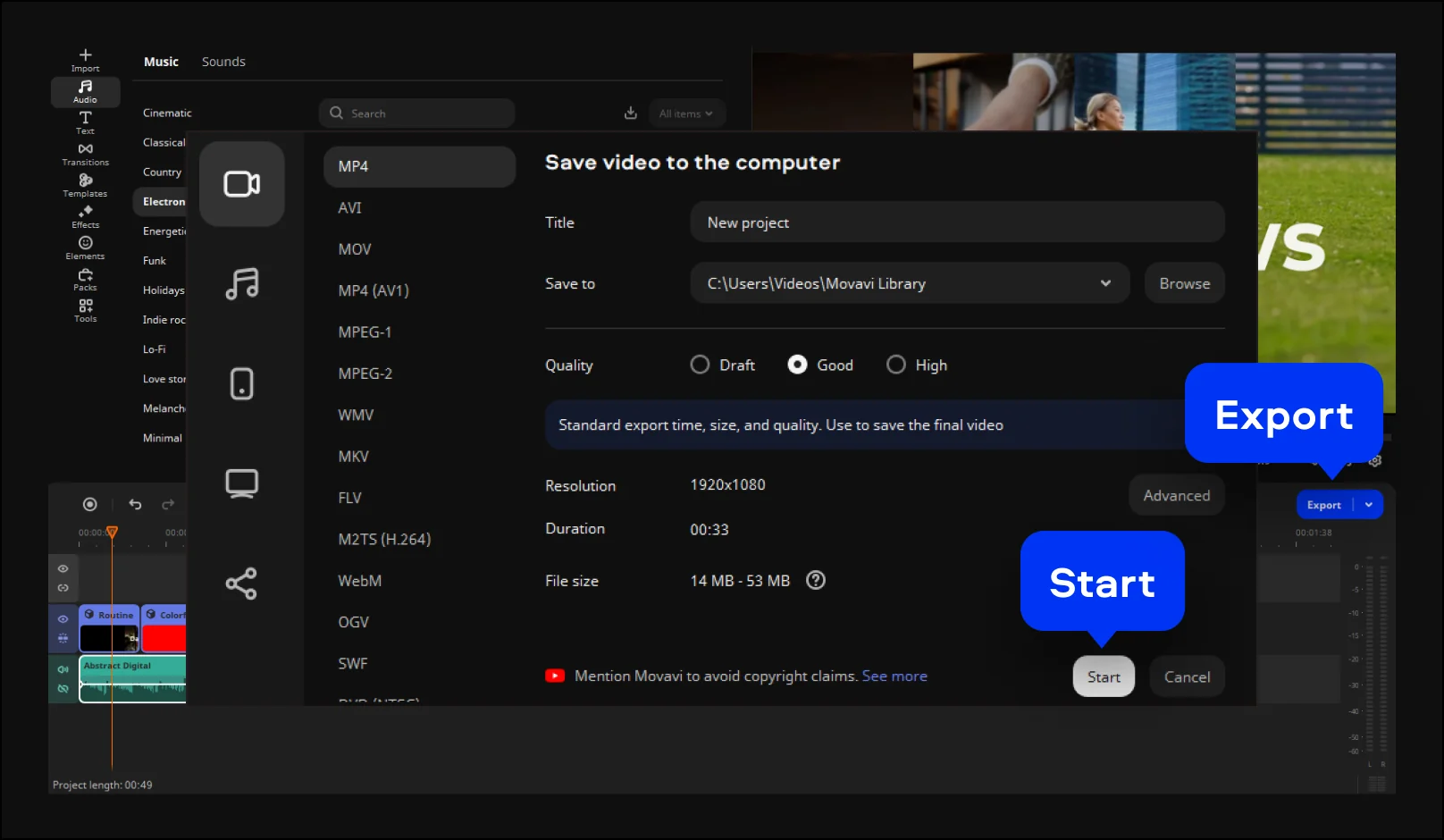Open Advanced export settings
This screenshot has height=840, width=1444.
point(1176,495)
